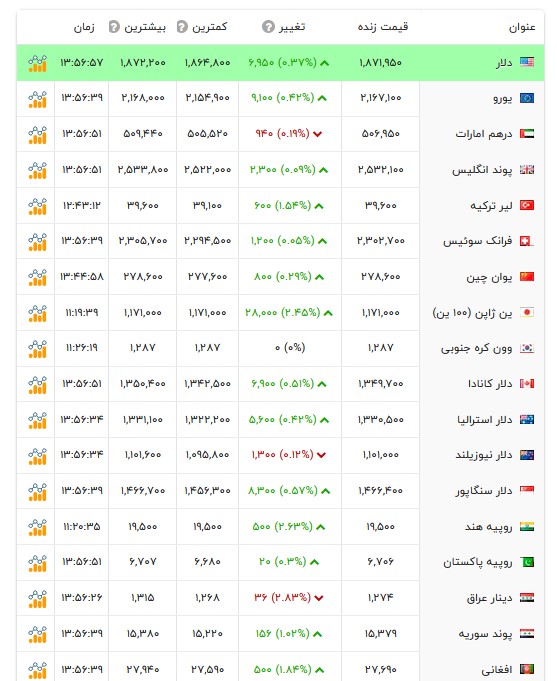Open the chart icon in the فرانک سوئیس row

tap(37, 241)
